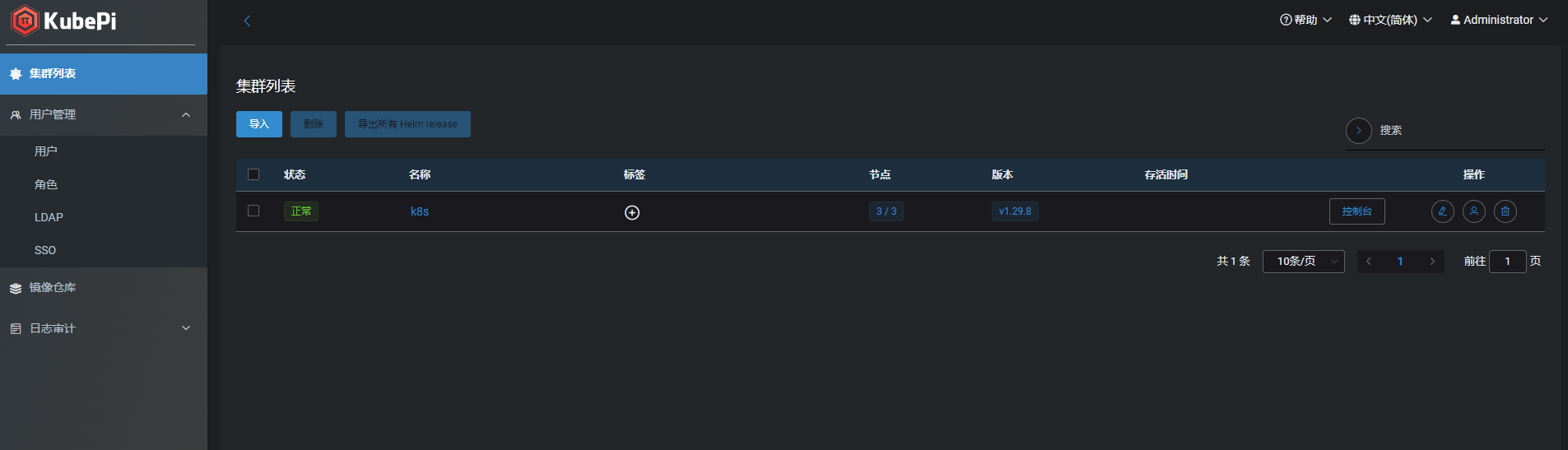This screenshot has width=1568, height=450.
Task: Click the search arrow circle icon
Action: (x=1358, y=130)
